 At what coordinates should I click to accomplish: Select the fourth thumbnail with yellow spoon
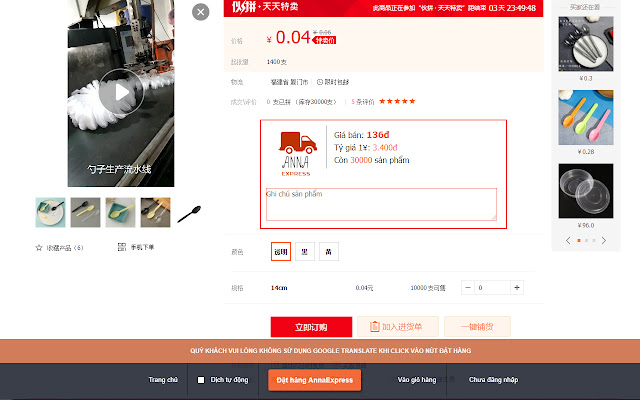(x=156, y=212)
